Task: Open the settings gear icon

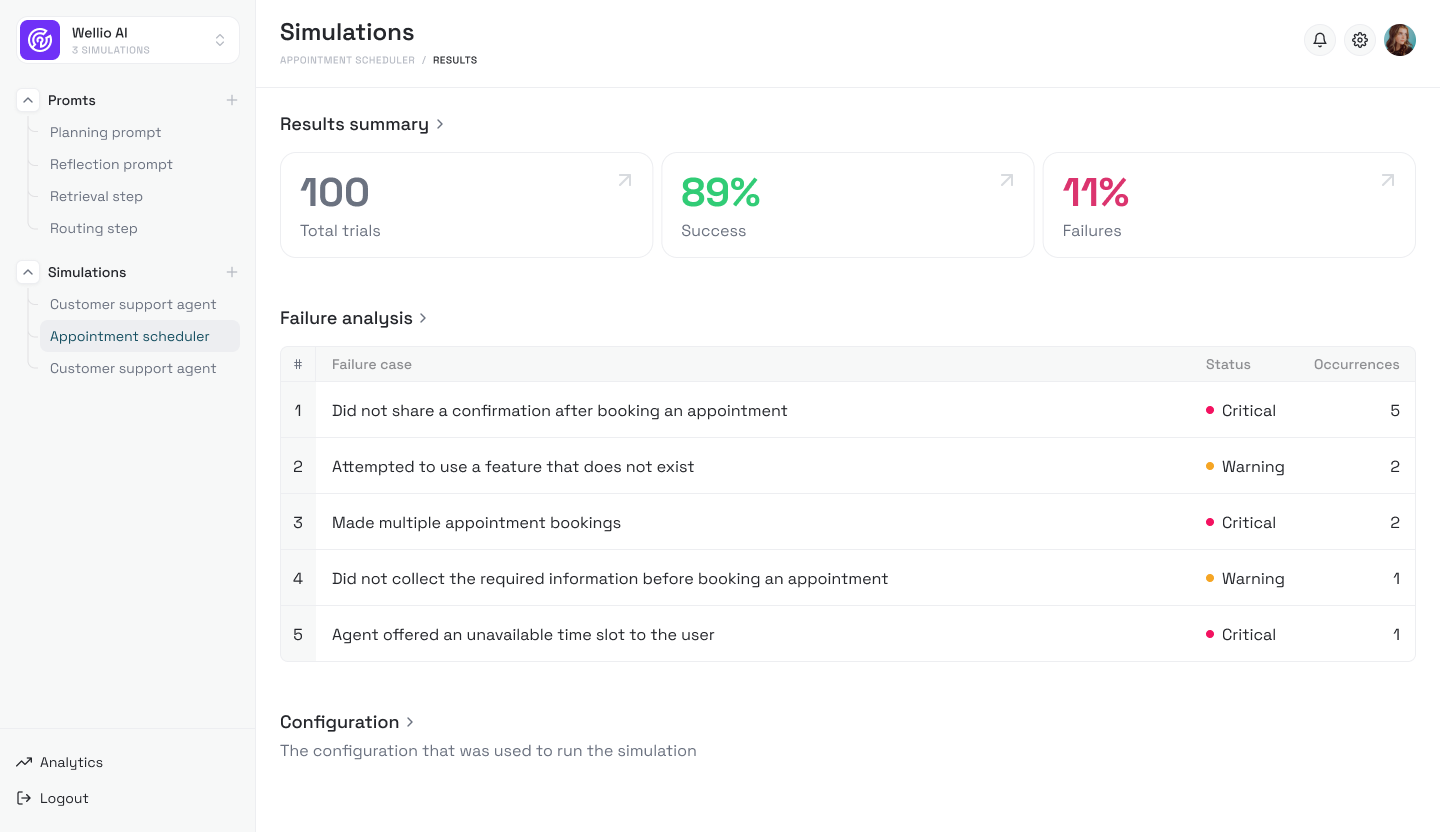Action: click(x=1360, y=40)
